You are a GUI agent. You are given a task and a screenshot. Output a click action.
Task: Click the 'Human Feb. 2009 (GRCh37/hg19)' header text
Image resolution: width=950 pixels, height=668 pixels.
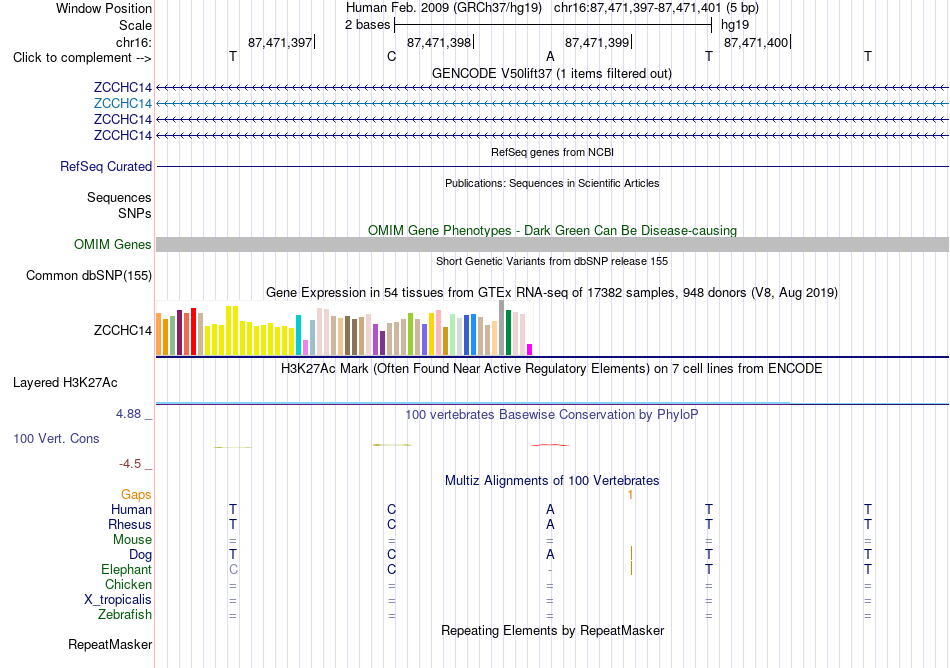pos(444,8)
